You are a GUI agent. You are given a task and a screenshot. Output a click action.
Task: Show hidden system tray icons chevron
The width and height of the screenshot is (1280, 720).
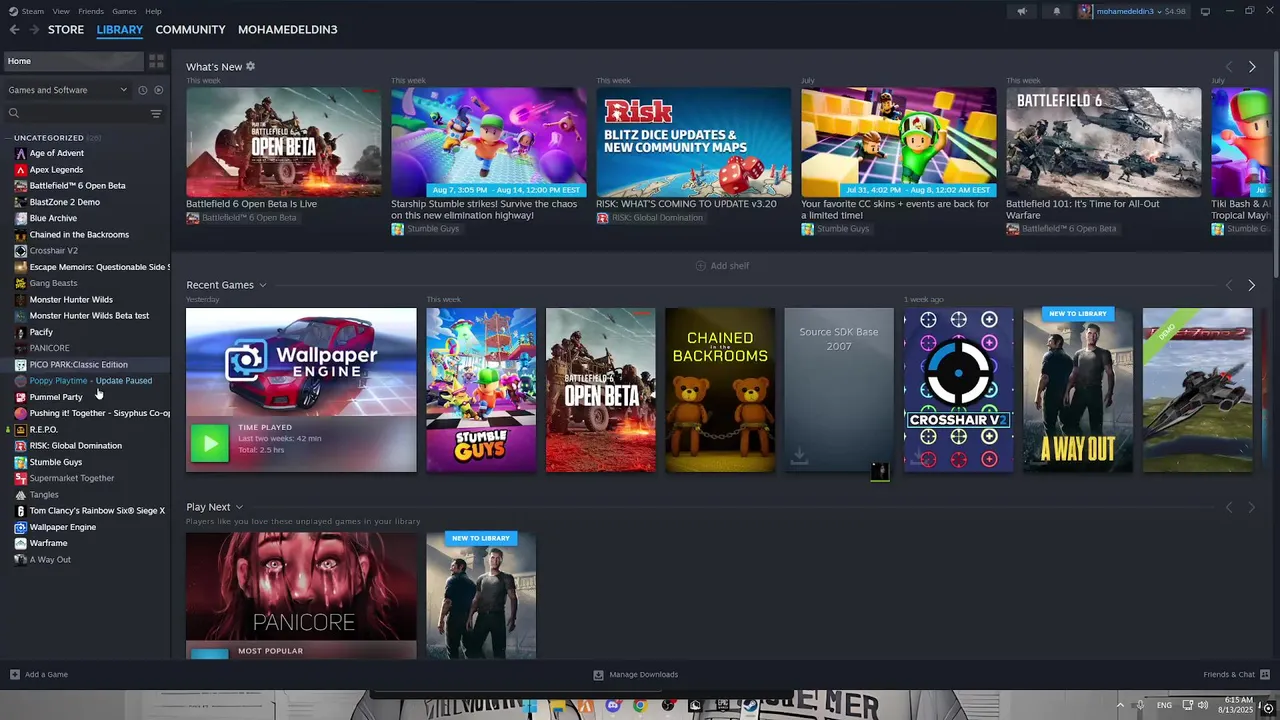(x=1120, y=706)
